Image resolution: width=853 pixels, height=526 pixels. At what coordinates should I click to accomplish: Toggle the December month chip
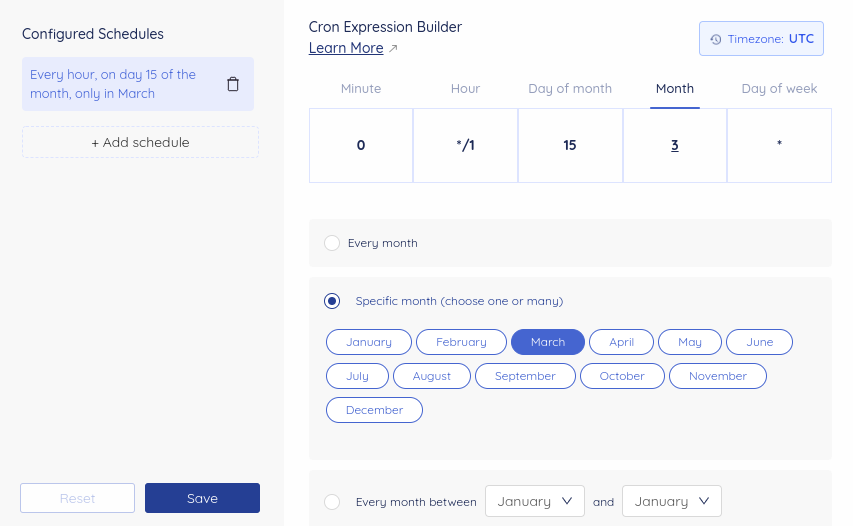pyautogui.click(x=374, y=410)
